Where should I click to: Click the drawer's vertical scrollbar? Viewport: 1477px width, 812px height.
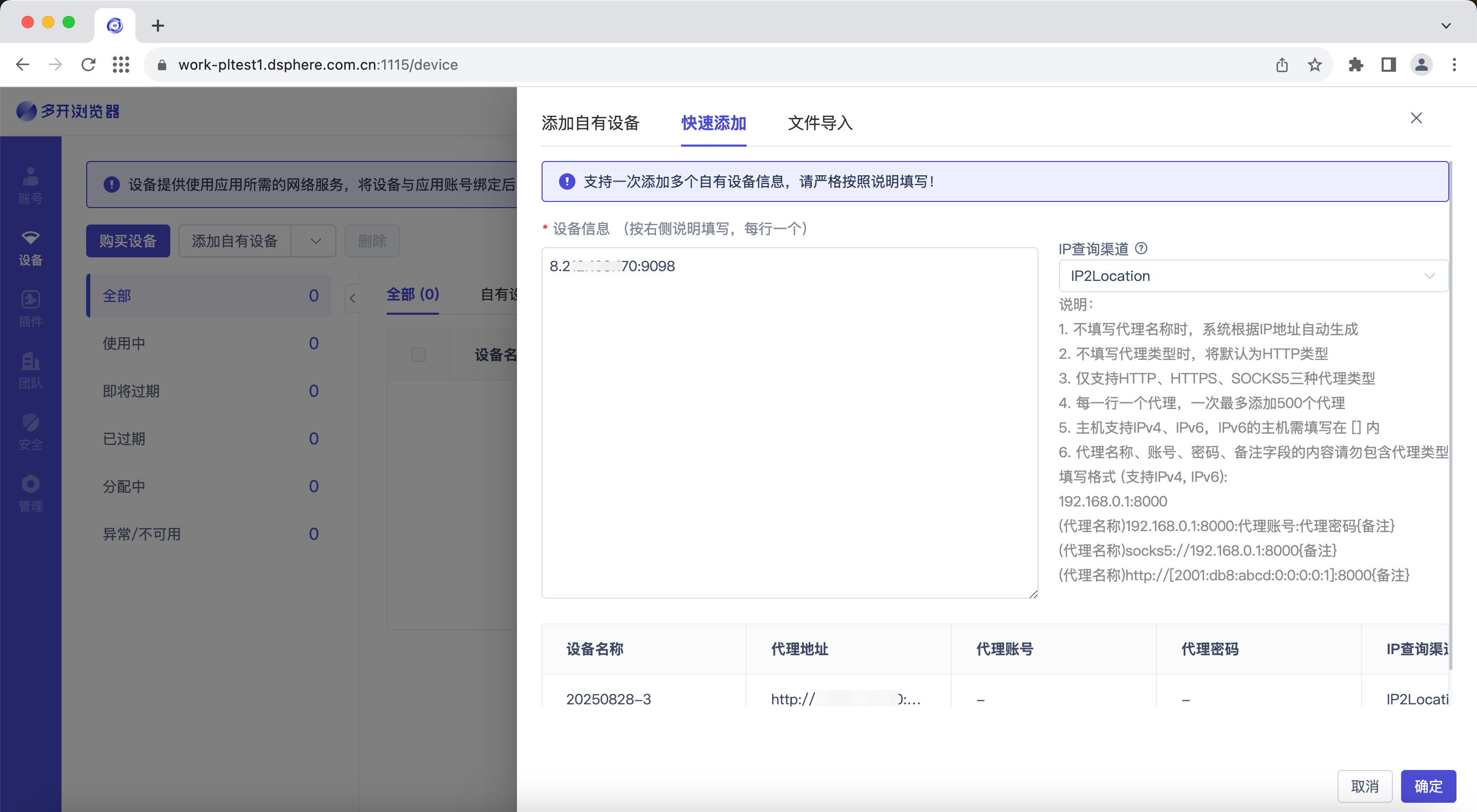pyautogui.click(x=1451, y=415)
